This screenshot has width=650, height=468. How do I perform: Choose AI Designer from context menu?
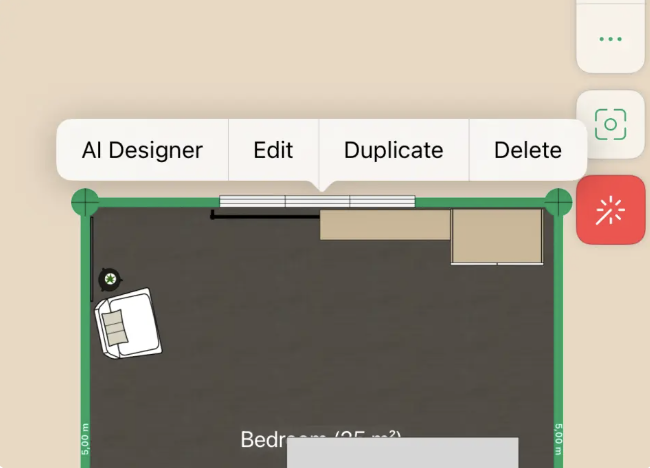pos(142,150)
